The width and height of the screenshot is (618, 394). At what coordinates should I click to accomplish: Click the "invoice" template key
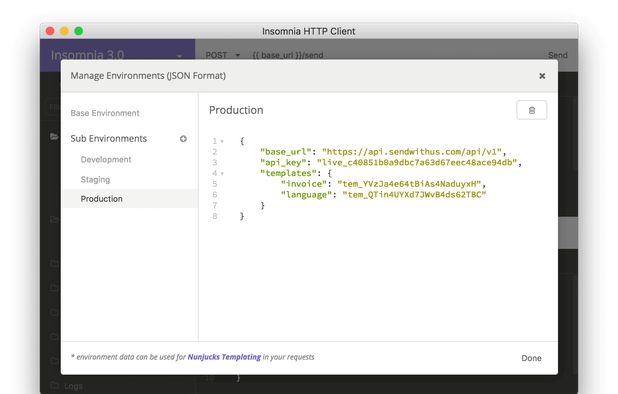point(303,184)
